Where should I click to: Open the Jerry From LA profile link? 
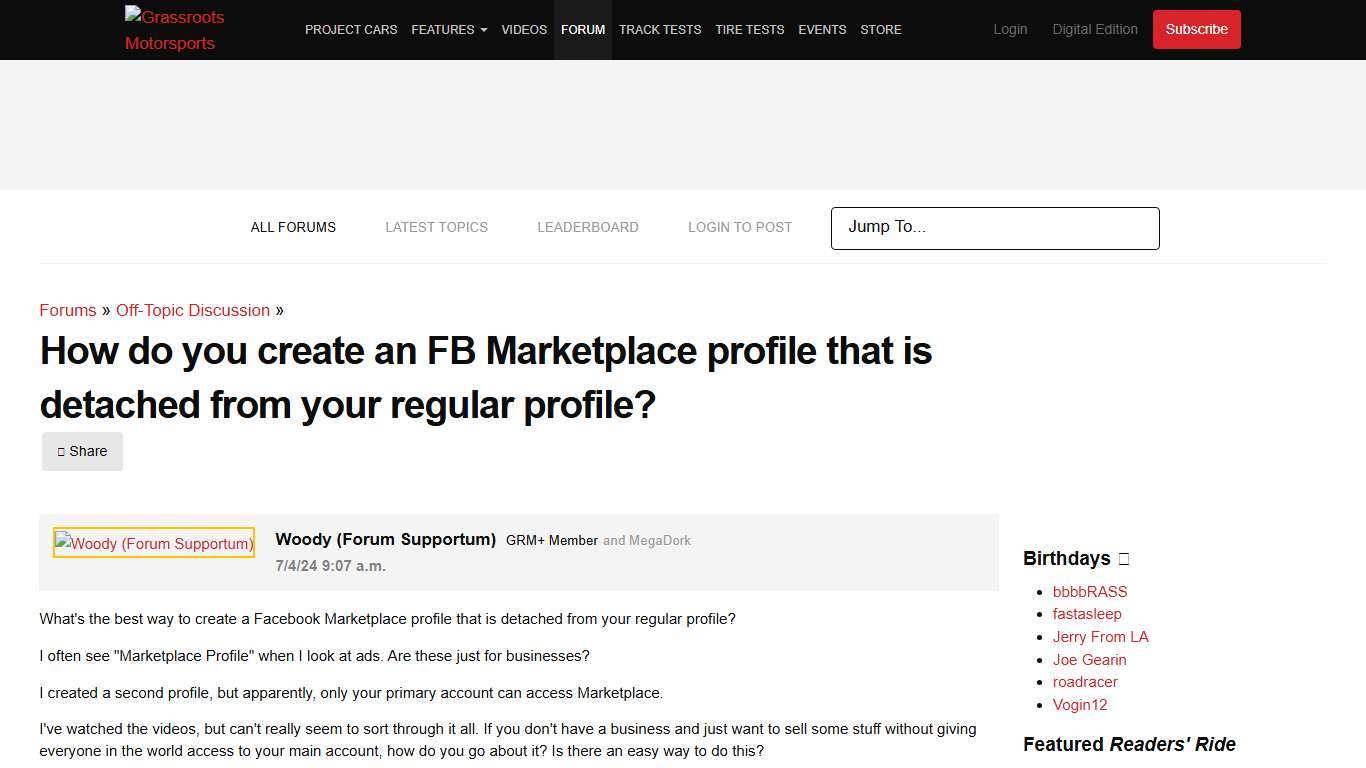click(1100, 636)
